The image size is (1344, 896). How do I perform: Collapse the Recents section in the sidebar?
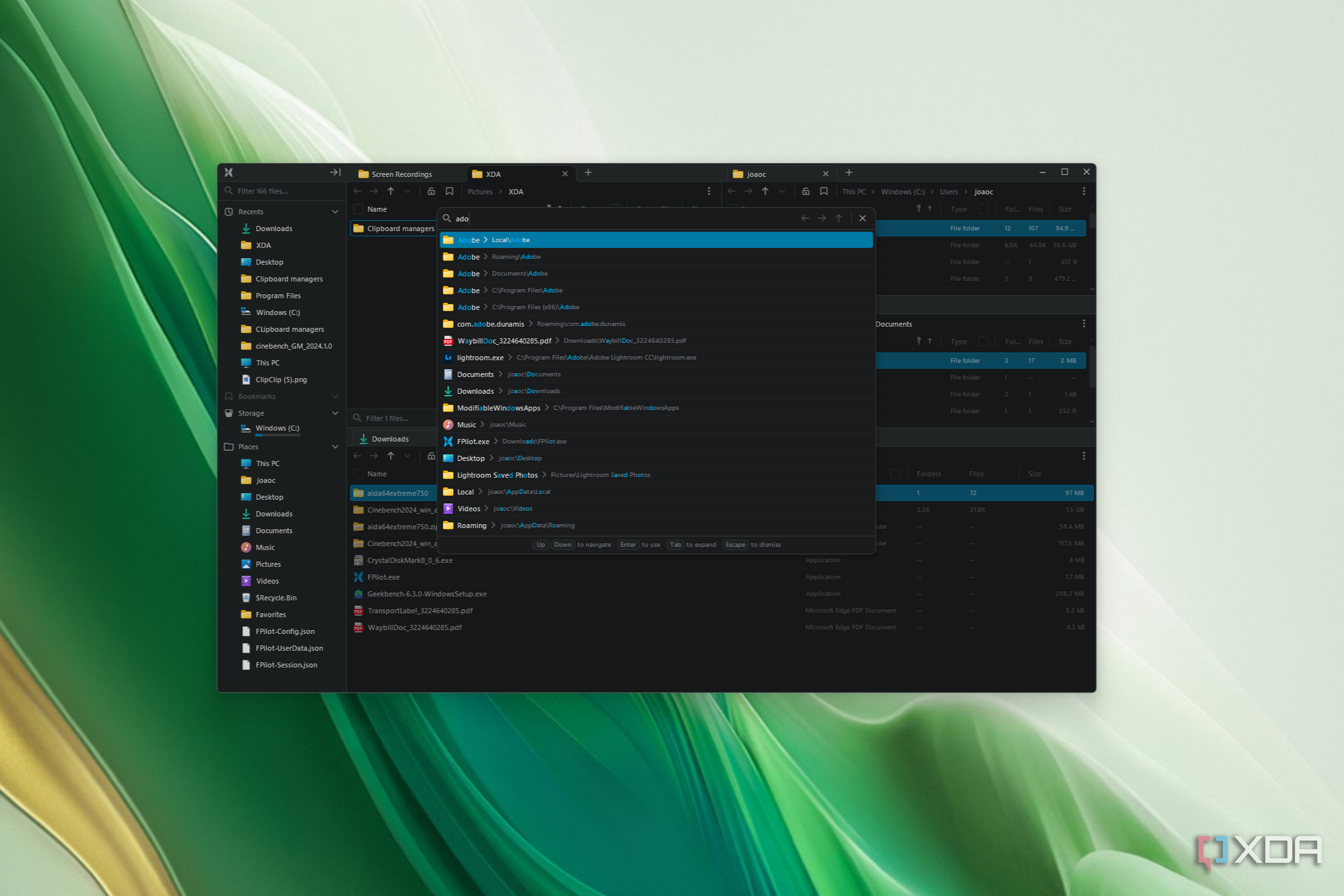pos(335,211)
